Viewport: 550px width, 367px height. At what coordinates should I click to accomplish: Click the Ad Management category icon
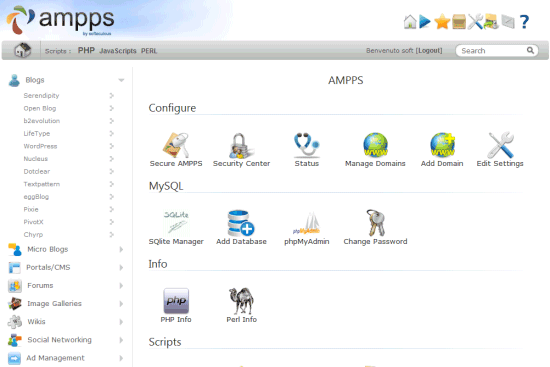15,358
